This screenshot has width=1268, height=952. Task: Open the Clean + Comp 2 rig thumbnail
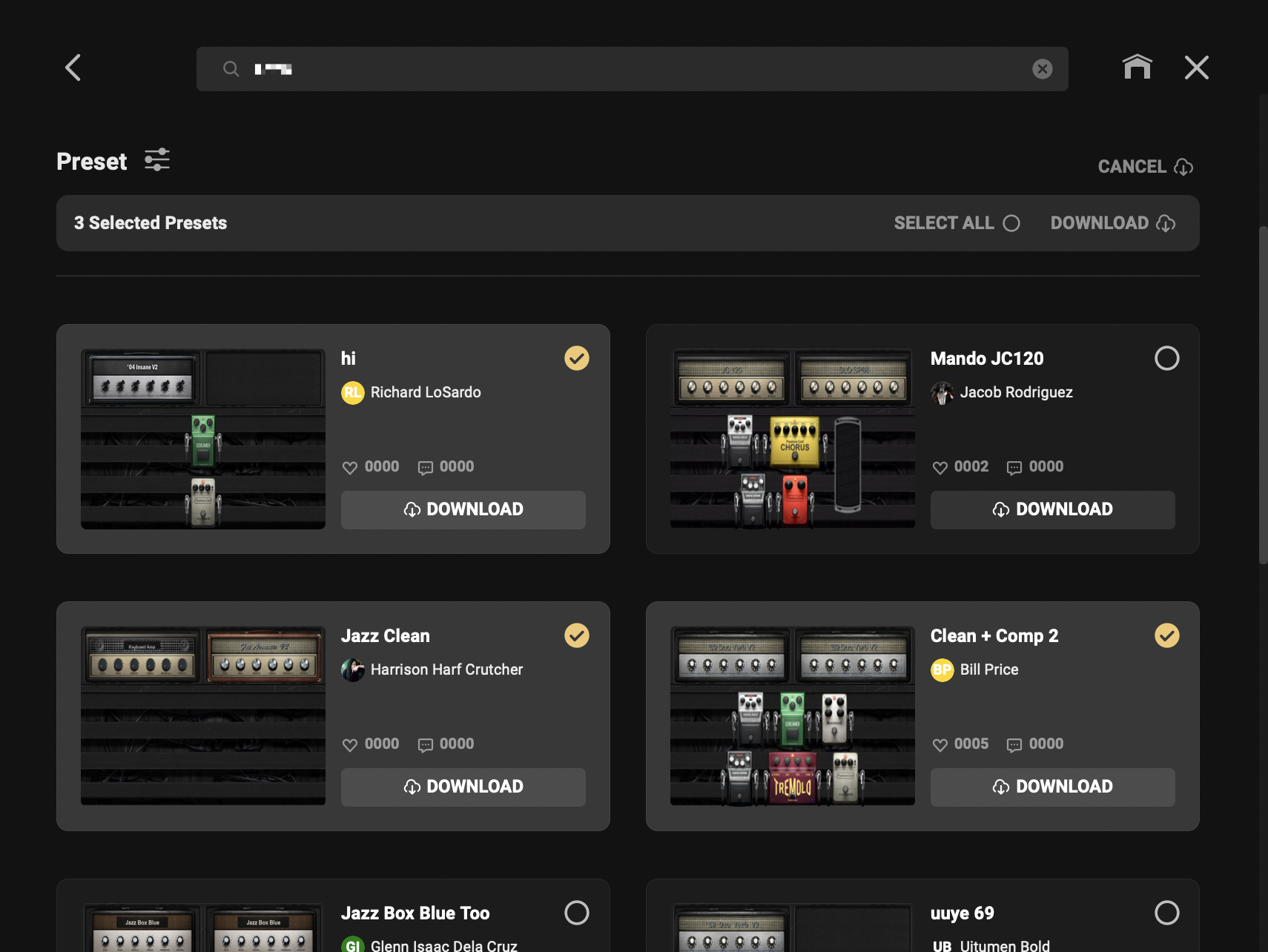(793, 716)
